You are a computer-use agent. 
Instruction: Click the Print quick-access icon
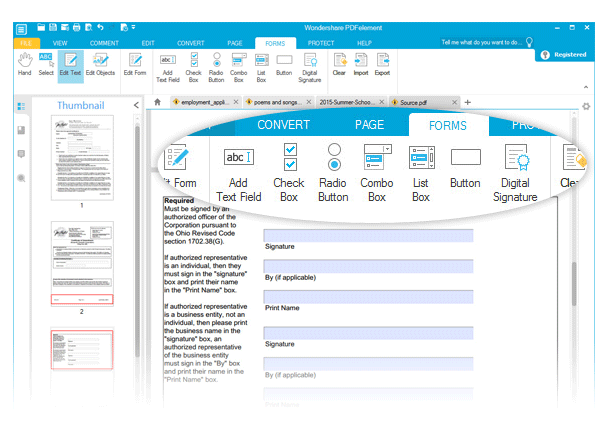coord(77,27)
